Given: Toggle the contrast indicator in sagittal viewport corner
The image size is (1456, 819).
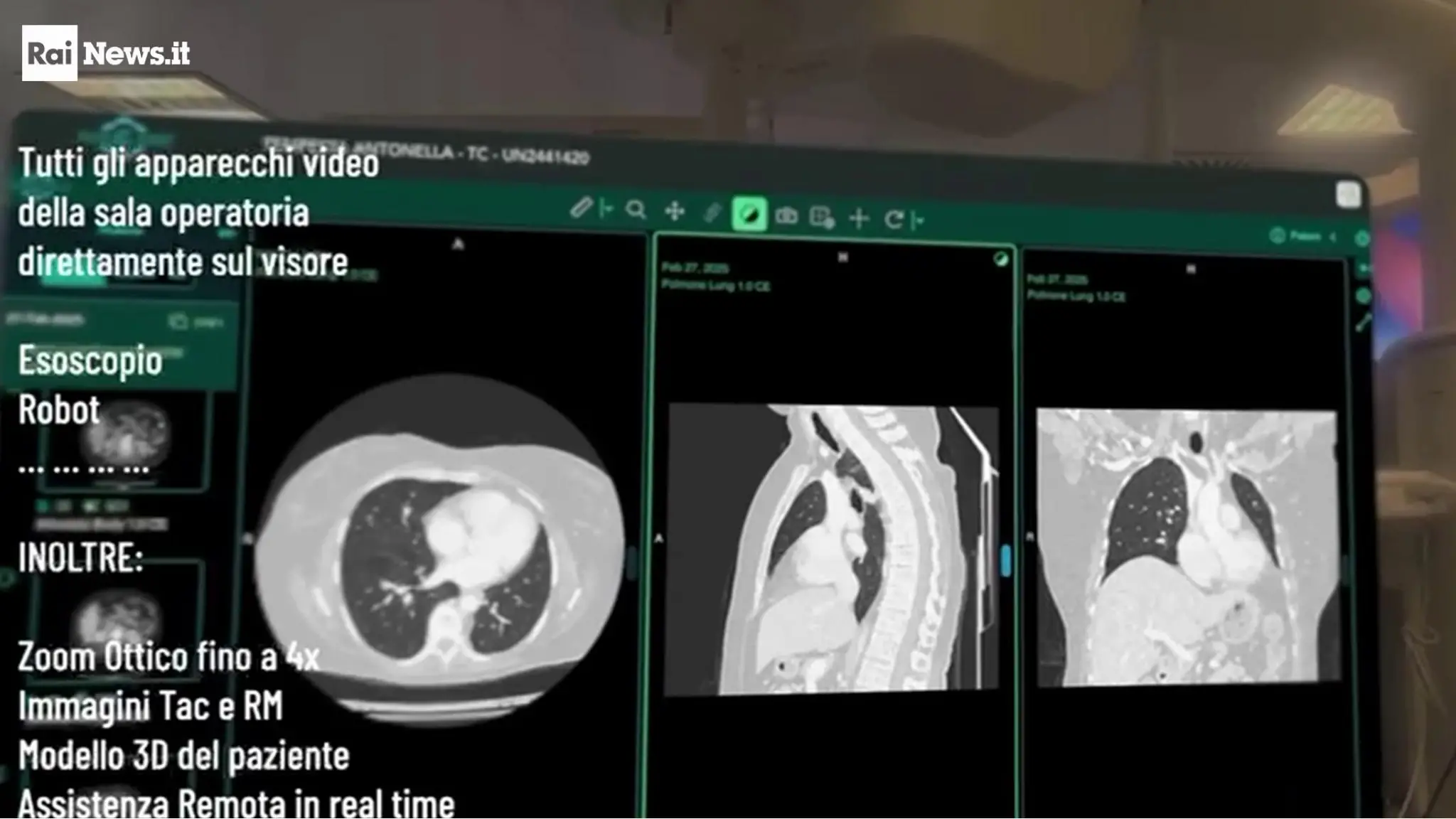Looking at the screenshot, I should [x=1000, y=259].
